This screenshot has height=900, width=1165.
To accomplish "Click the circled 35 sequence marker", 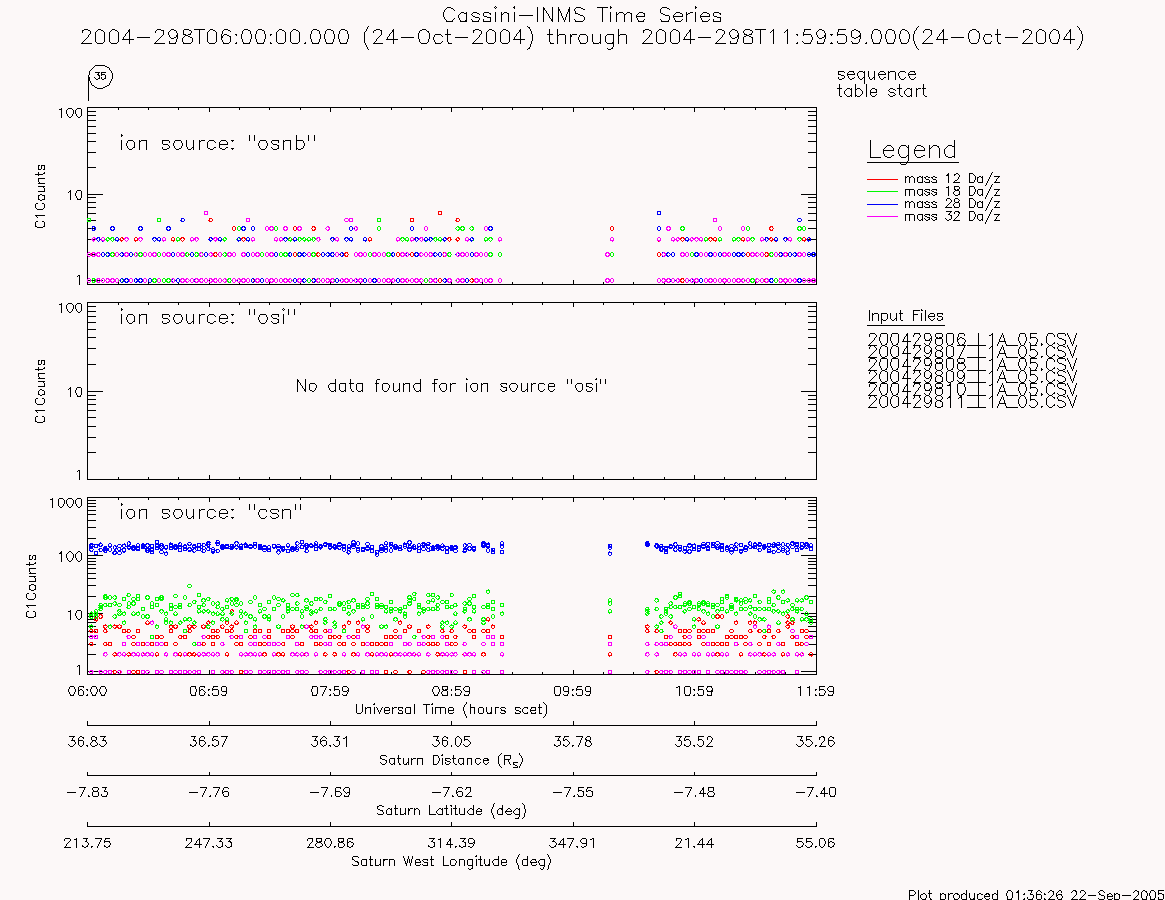I will 100,76.
